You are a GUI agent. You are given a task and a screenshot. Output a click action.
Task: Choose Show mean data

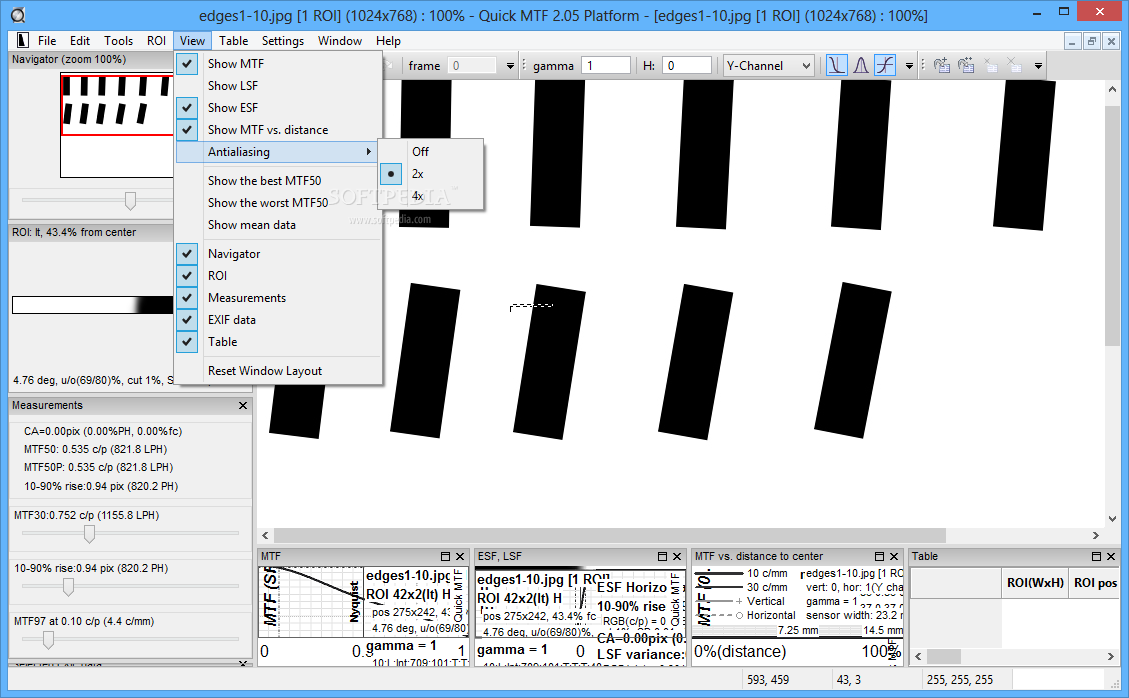pos(279,225)
